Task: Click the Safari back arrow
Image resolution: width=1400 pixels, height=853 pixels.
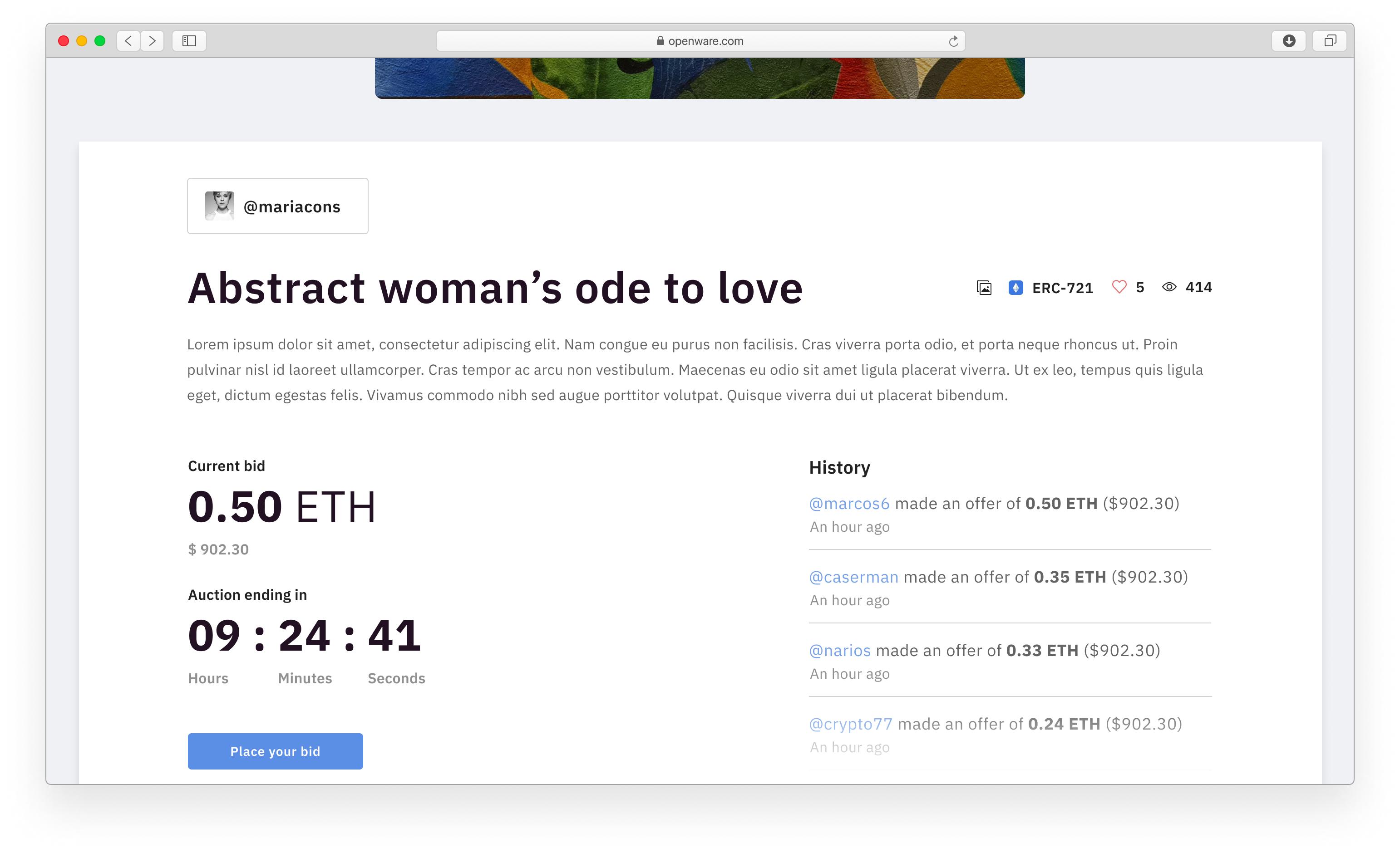Action: coord(128,41)
